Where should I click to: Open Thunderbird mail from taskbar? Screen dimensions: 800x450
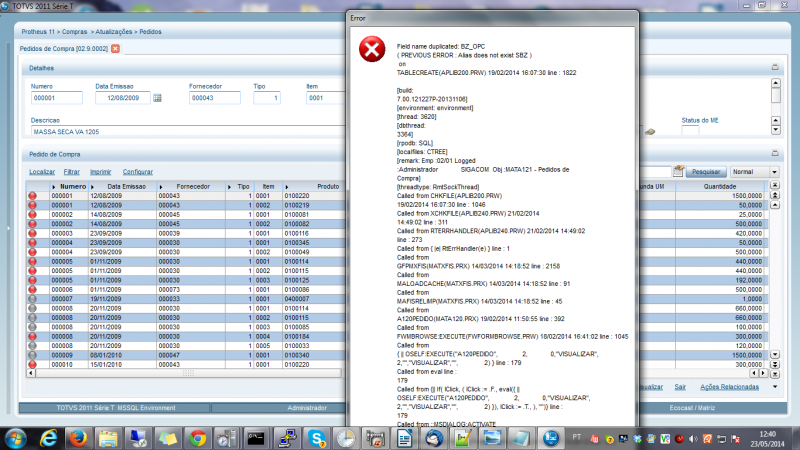[x=434, y=438]
